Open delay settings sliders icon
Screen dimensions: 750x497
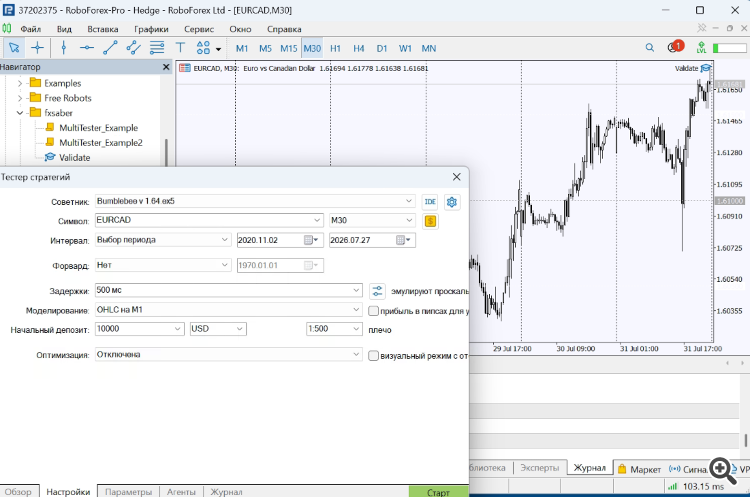(x=377, y=291)
